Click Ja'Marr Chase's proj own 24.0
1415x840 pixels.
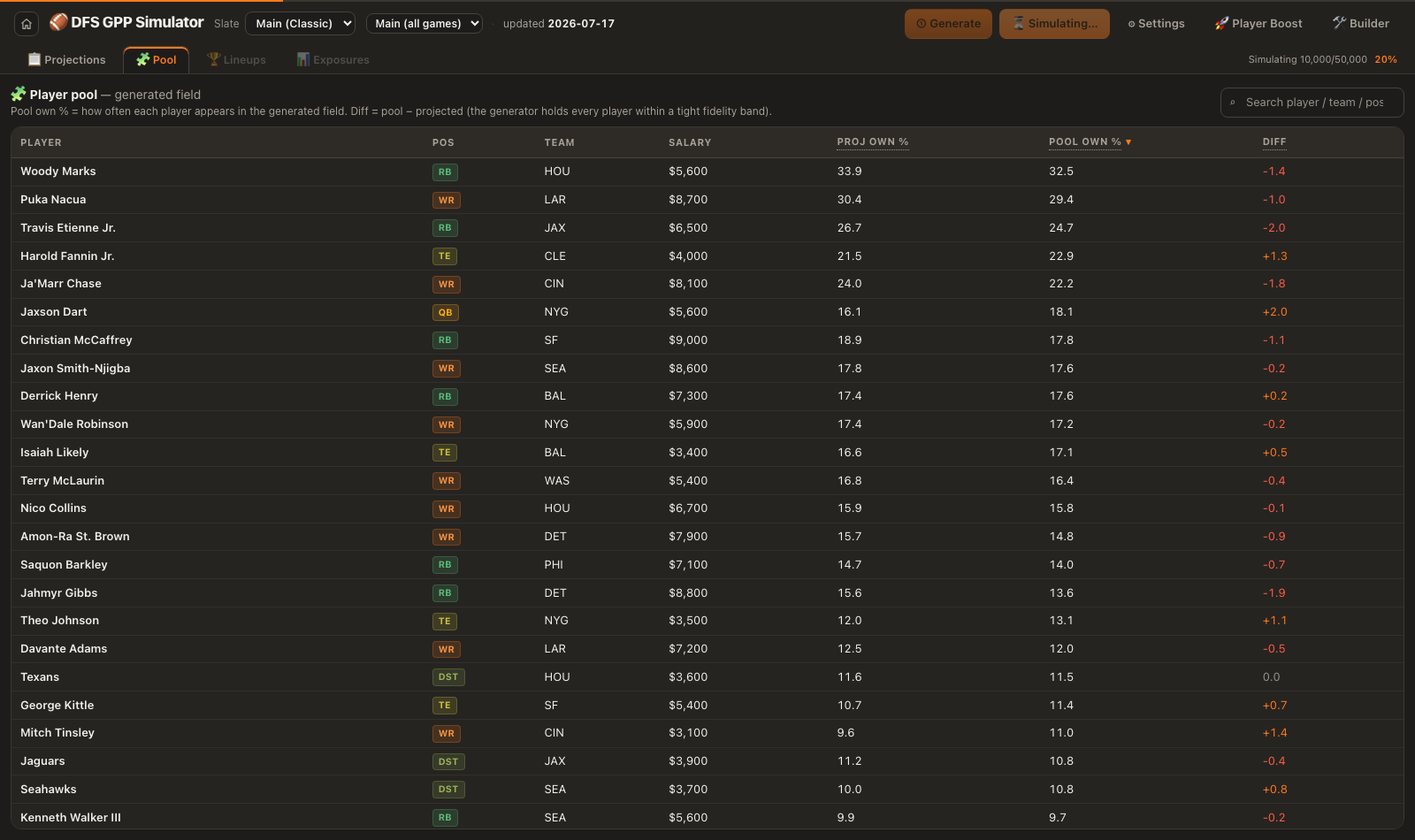pyautogui.click(x=850, y=284)
